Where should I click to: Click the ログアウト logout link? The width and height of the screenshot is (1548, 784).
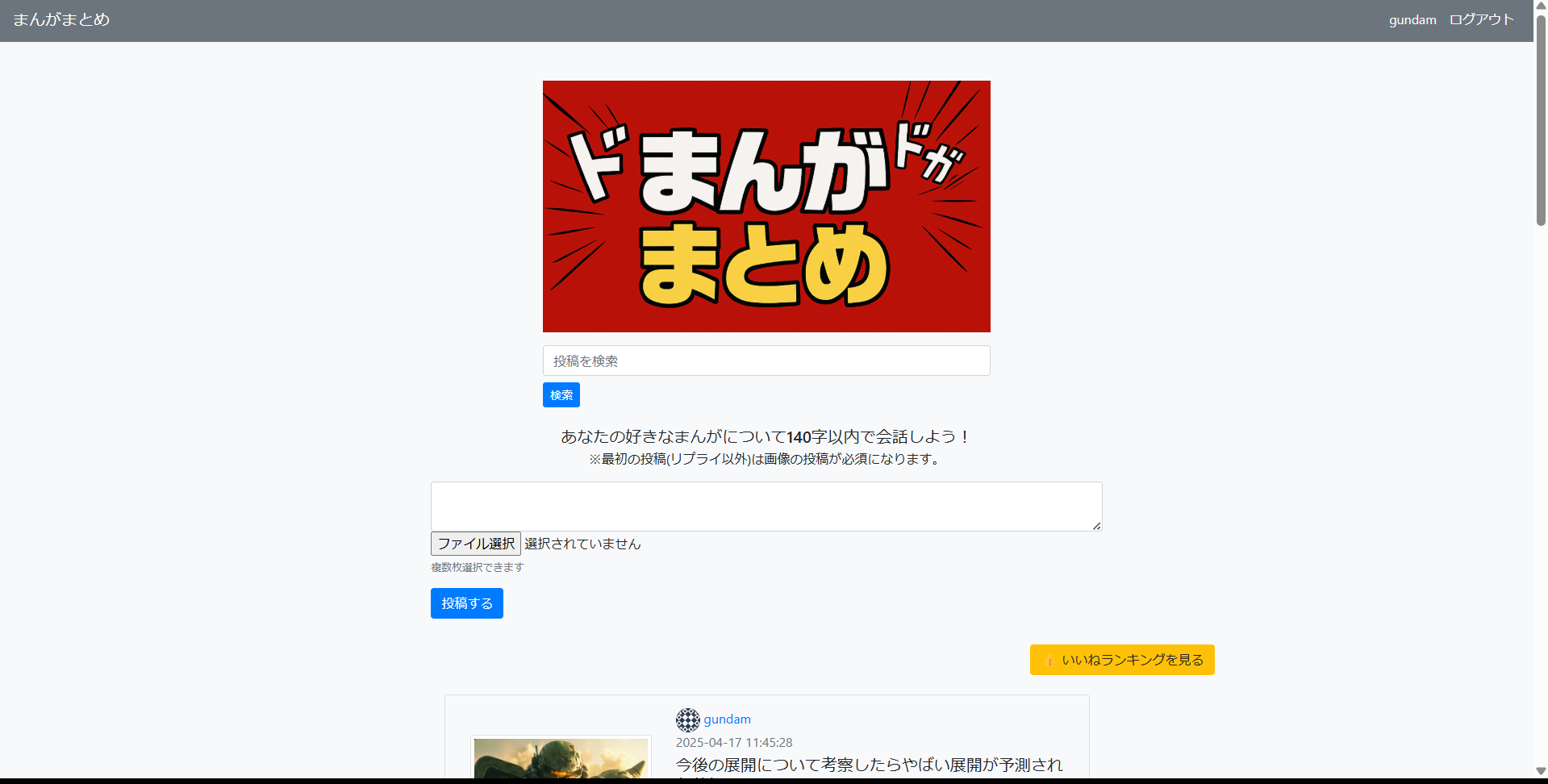pos(1482,19)
